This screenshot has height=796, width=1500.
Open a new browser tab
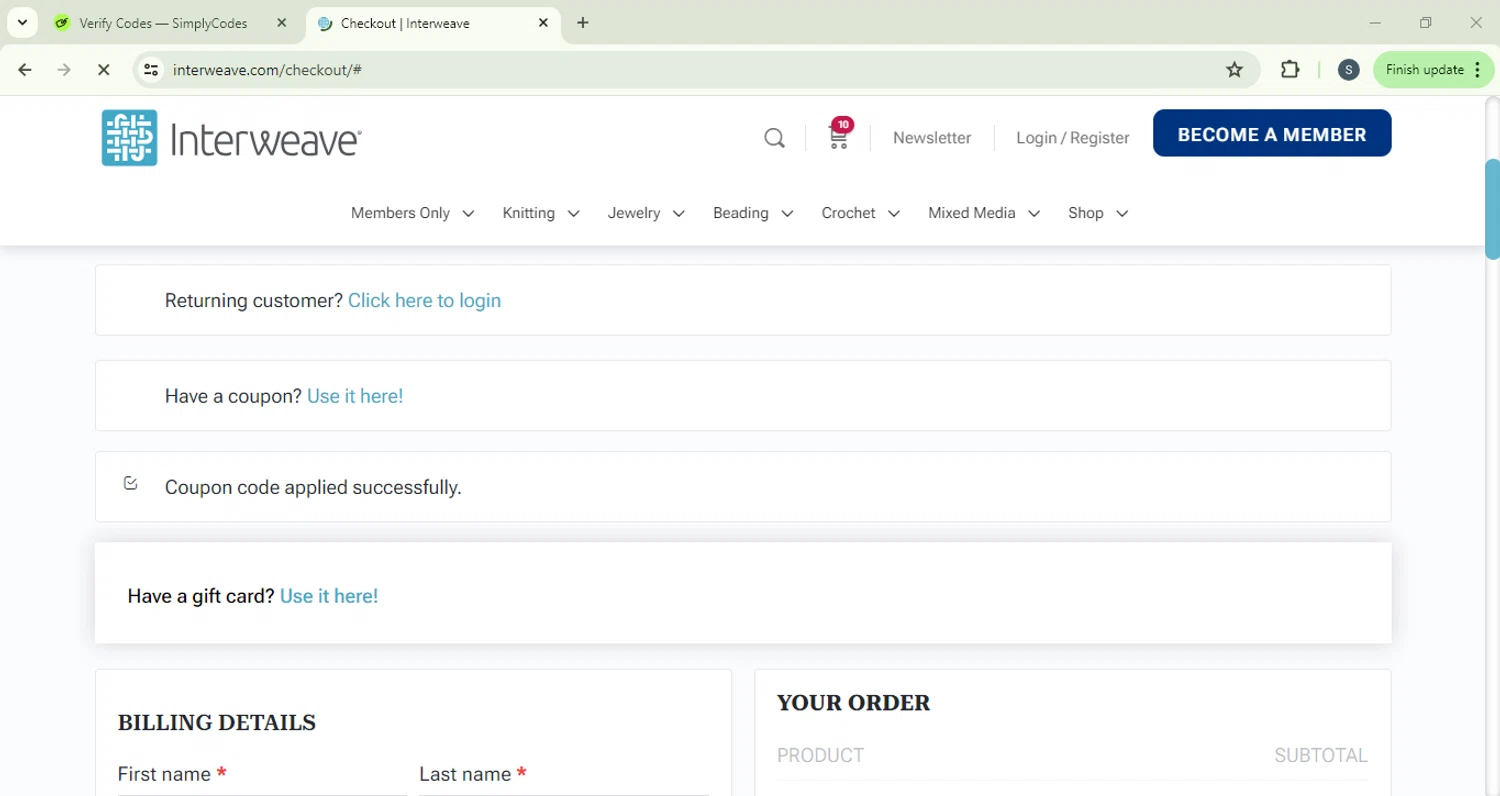(x=583, y=23)
